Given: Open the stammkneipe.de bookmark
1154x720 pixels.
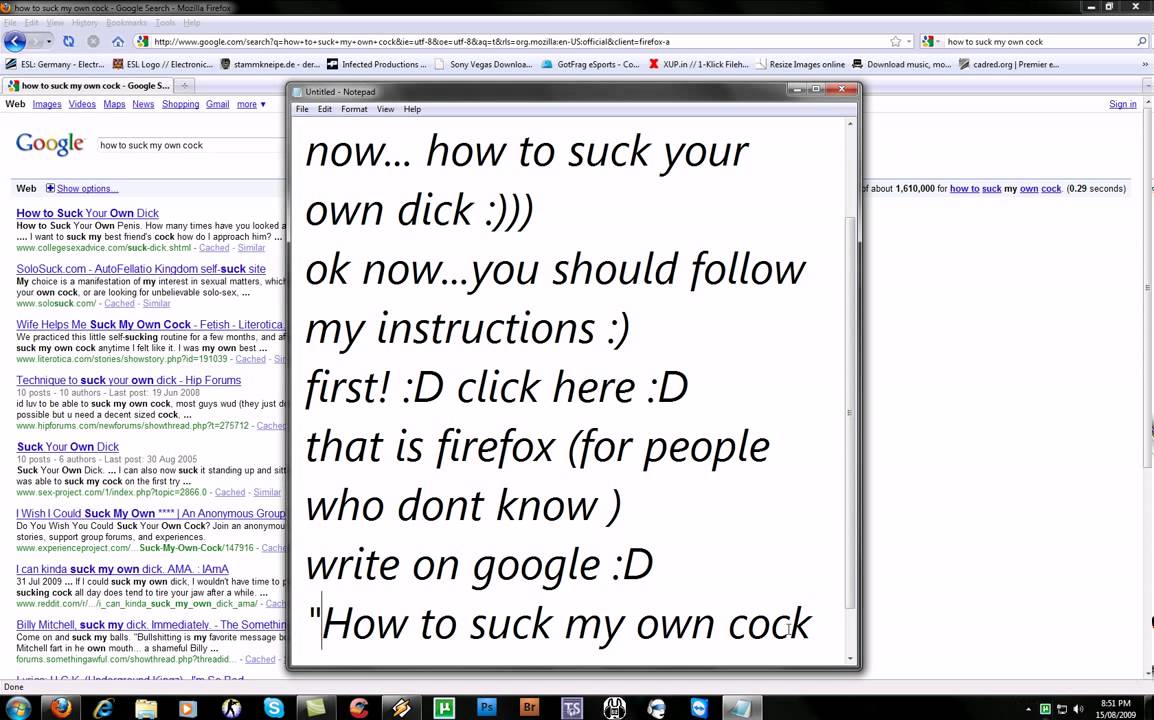Looking at the screenshot, I should 269,65.
